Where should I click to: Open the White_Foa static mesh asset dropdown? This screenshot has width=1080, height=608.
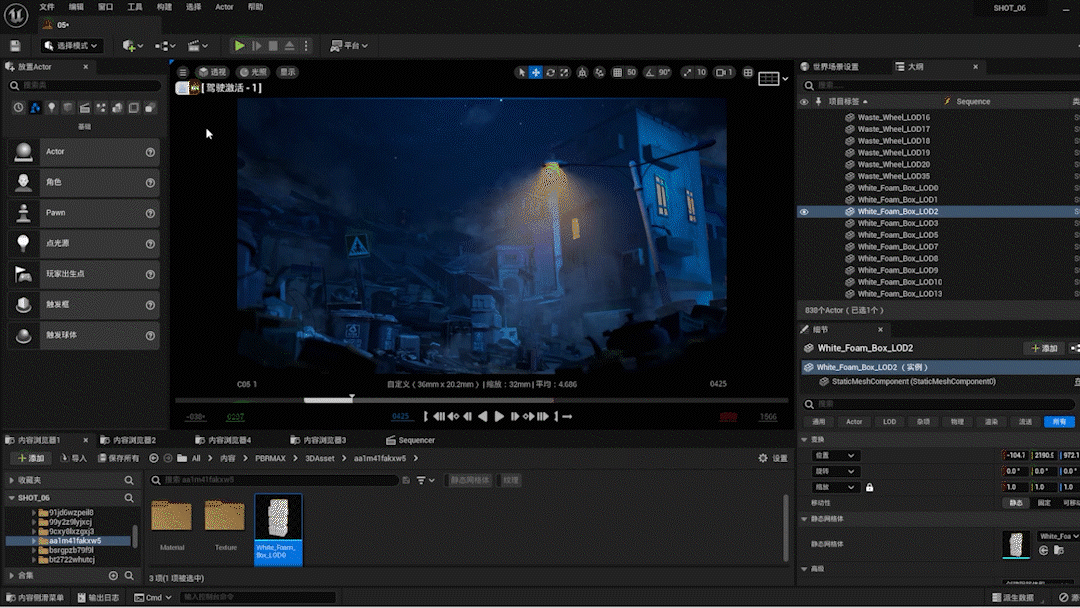coord(1059,536)
